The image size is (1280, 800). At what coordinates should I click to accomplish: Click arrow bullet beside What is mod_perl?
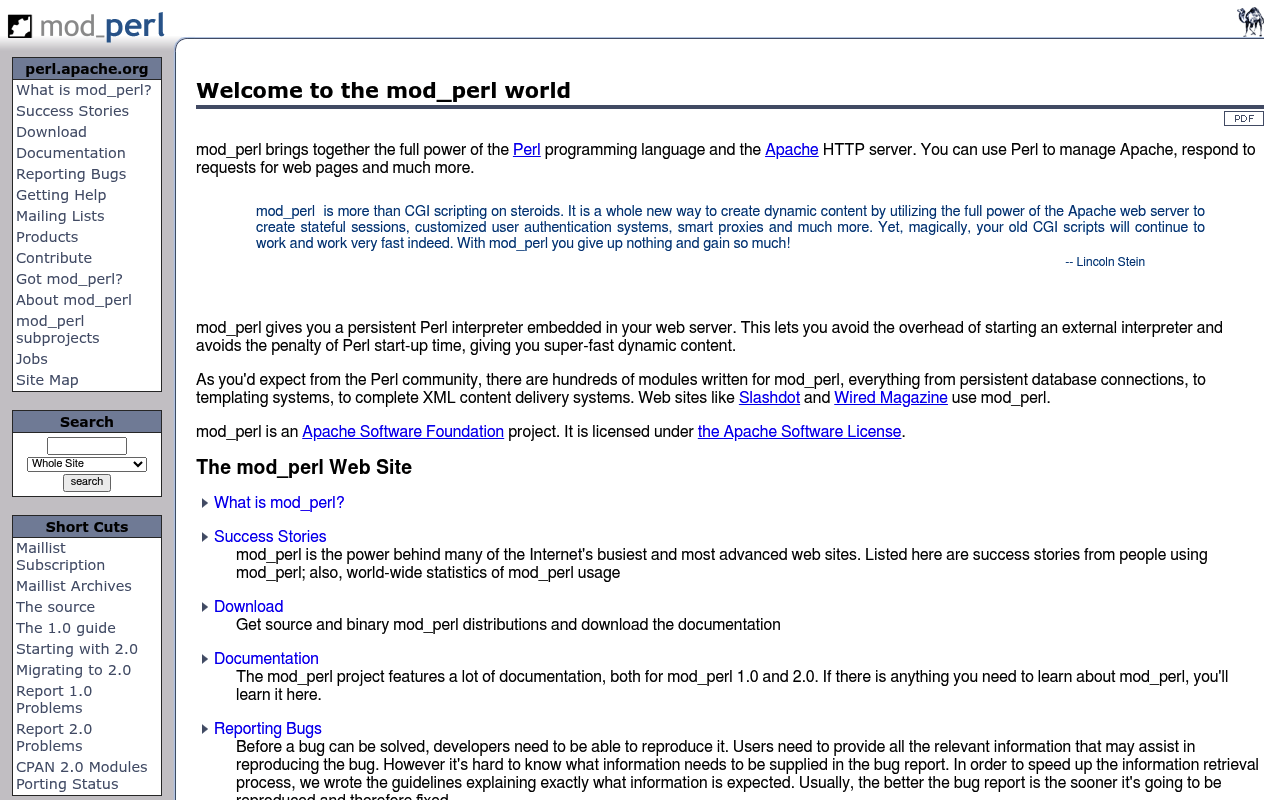(205, 503)
